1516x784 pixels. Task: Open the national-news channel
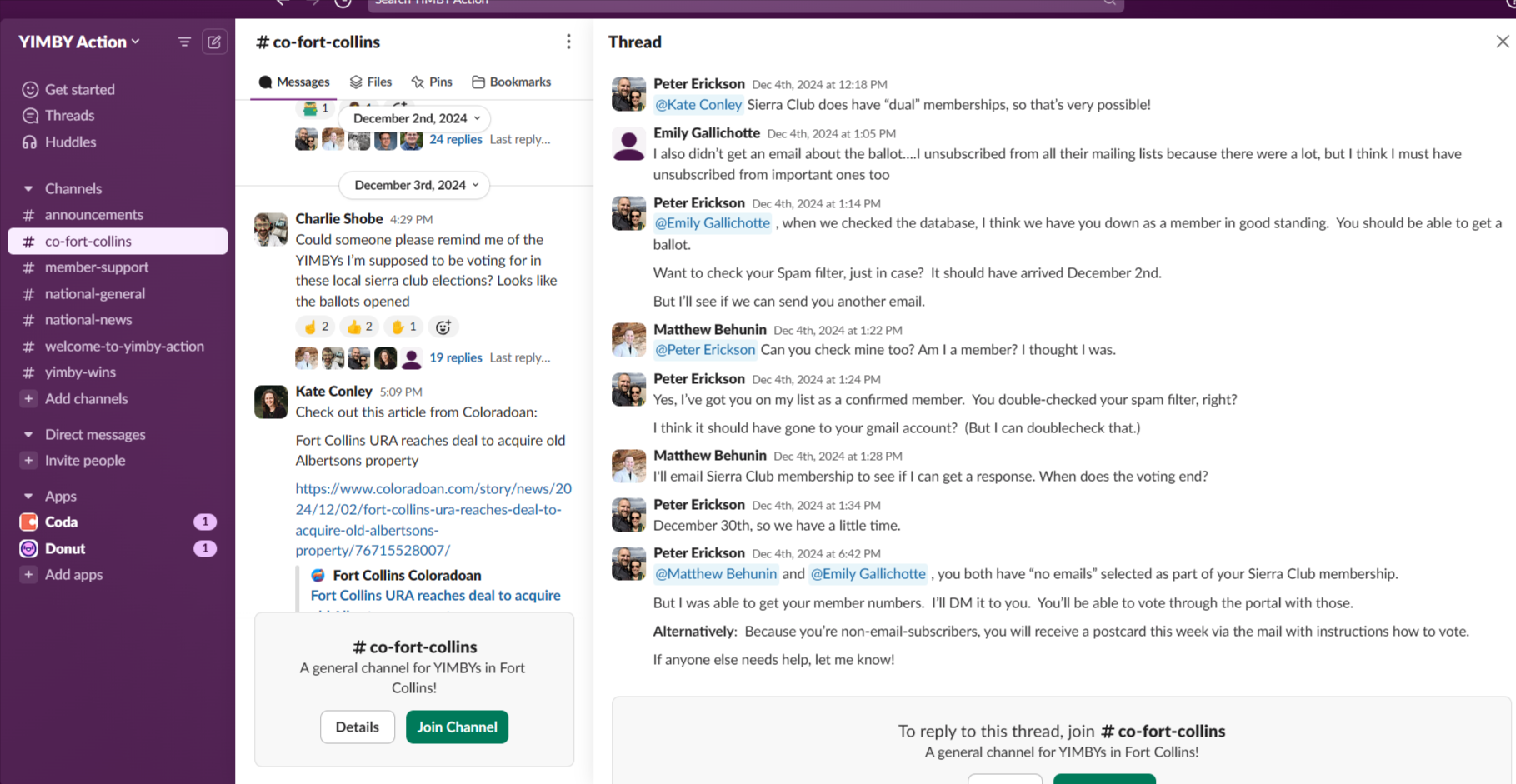118,320
